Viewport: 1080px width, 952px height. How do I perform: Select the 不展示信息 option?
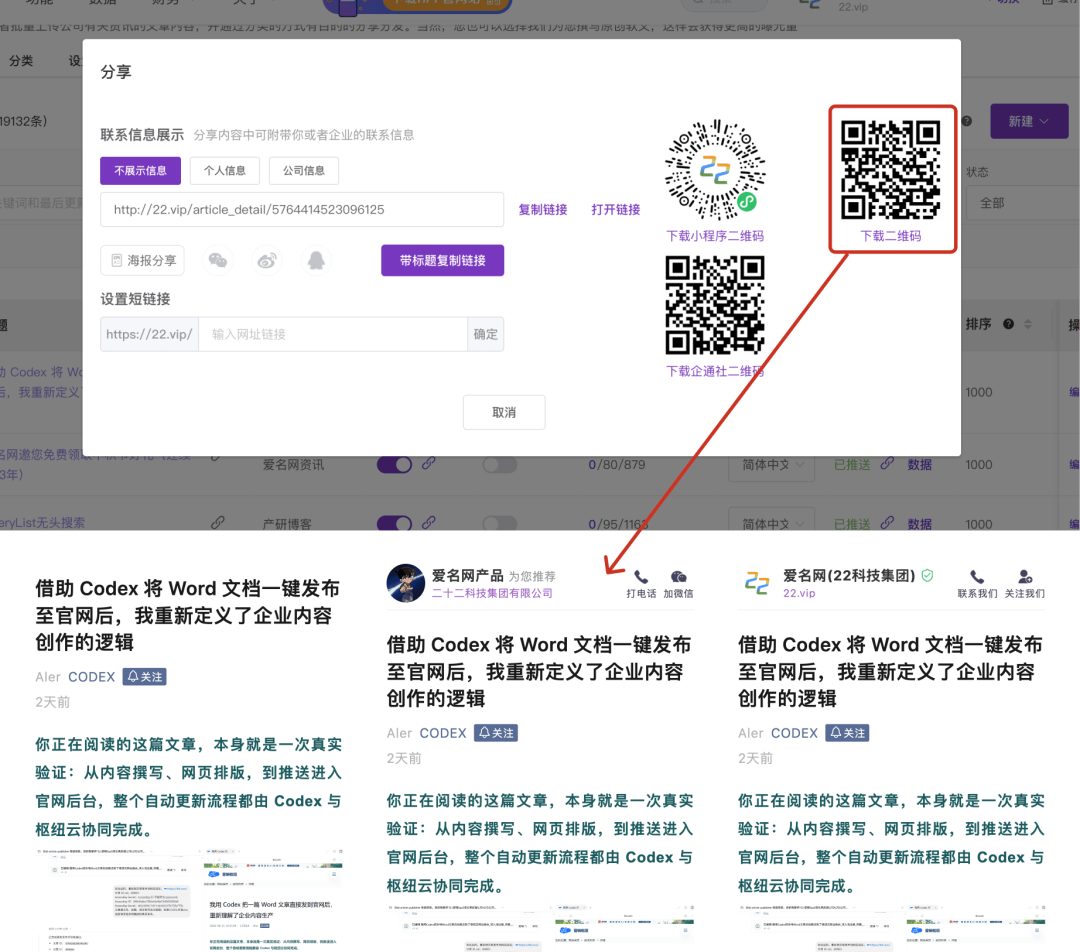(x=141, y=171)
